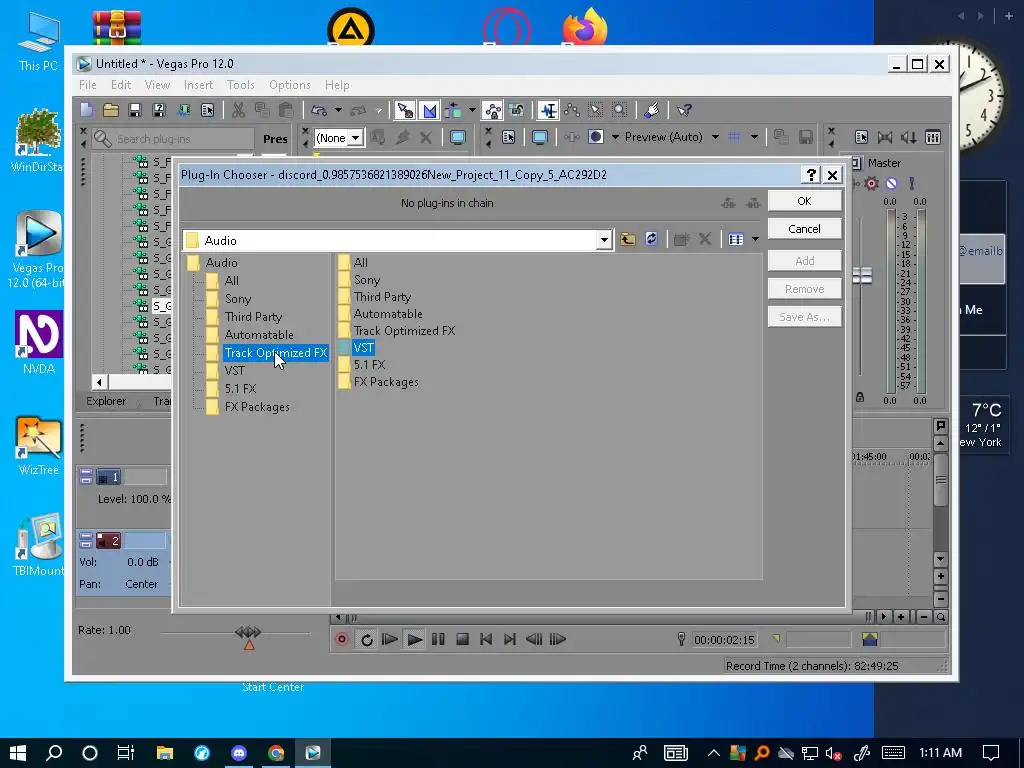Click timeline vertical scrollbar thumb

click(x=940, y=480)
